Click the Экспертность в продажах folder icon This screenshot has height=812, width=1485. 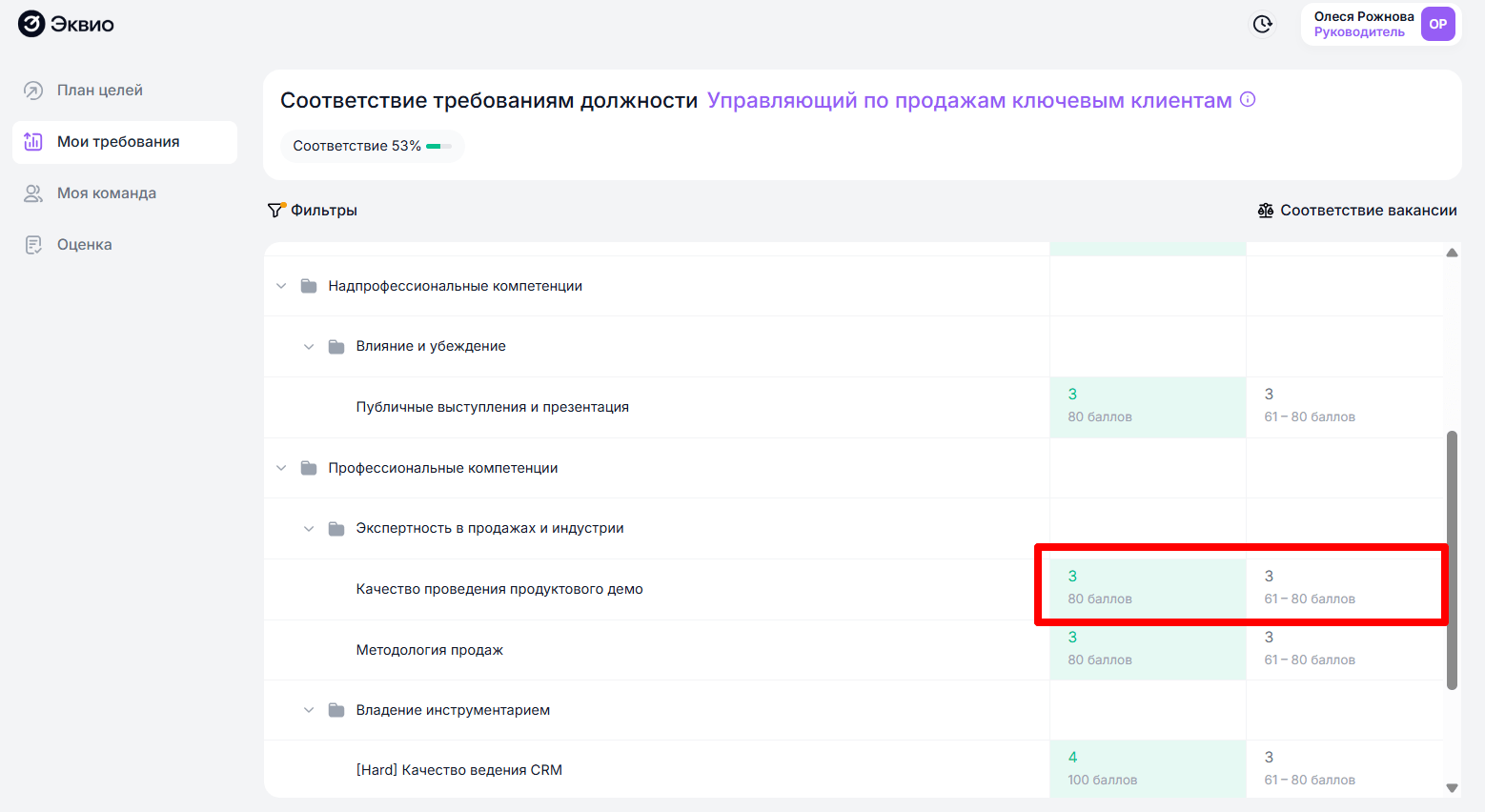click(336, 528)
